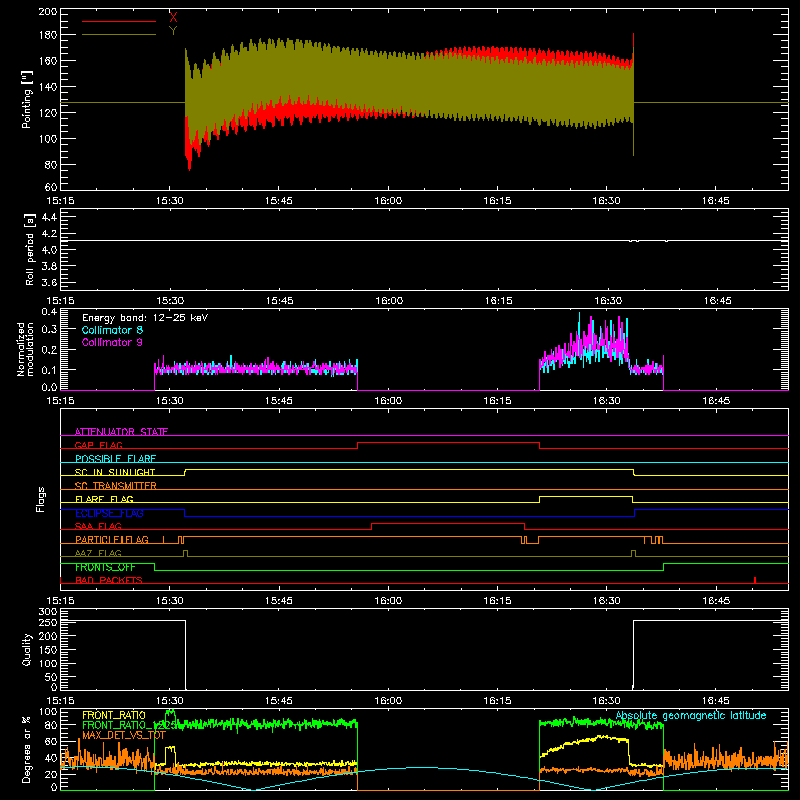Viewport: 800px width, 800px height.
Task: Click the 16:00 label under Pointing panel
Action: (x=388, y=201)
